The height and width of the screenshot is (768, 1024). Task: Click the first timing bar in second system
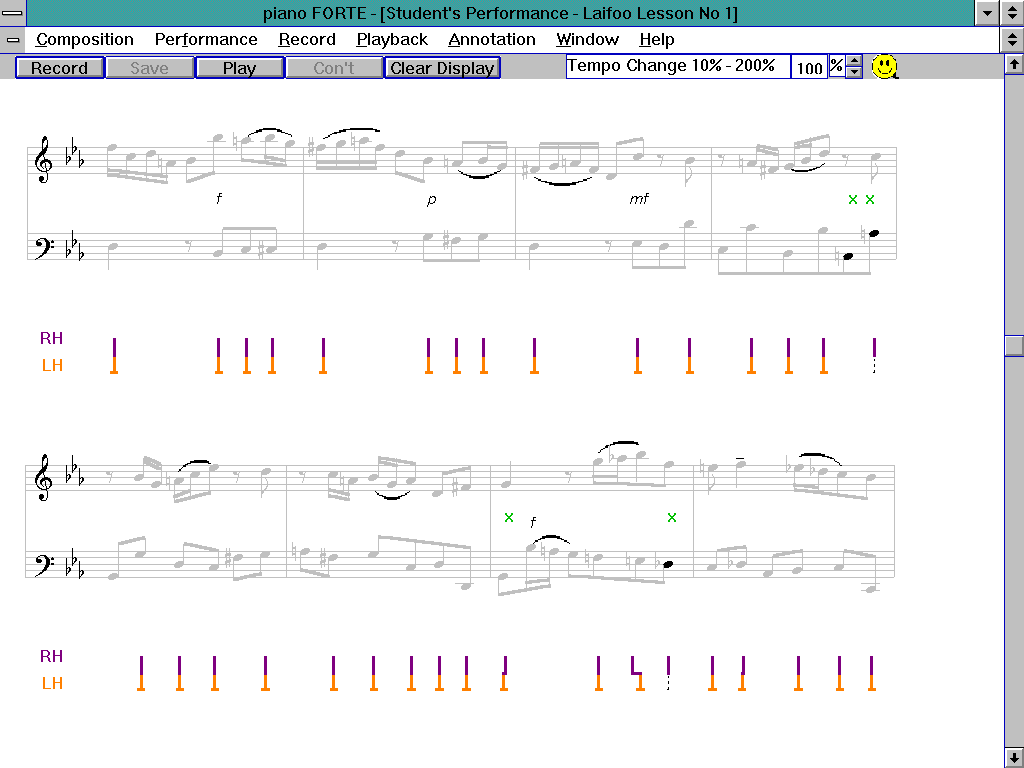[x=141, y=673]
